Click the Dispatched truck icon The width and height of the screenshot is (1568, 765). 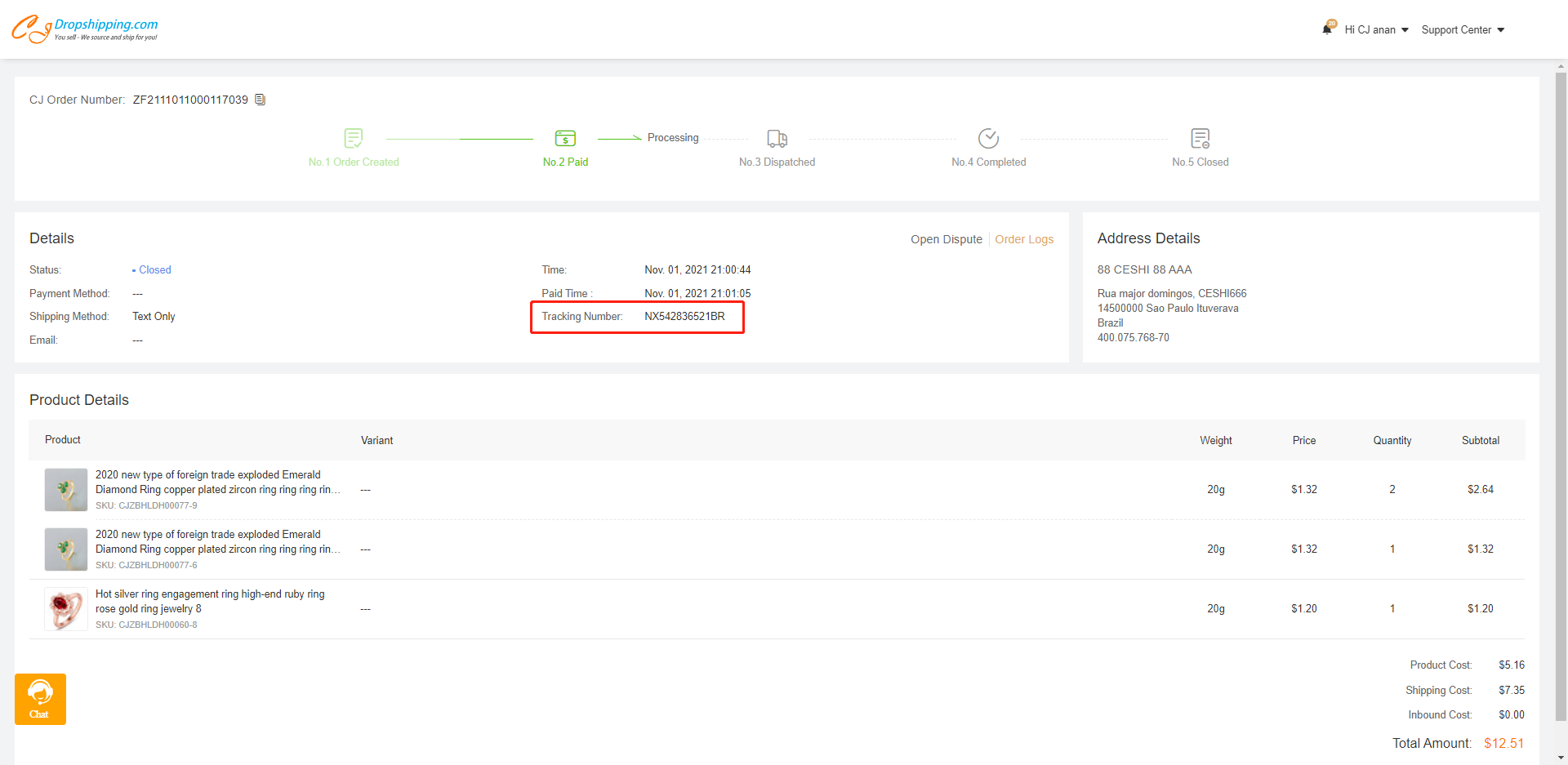[777, 138]
